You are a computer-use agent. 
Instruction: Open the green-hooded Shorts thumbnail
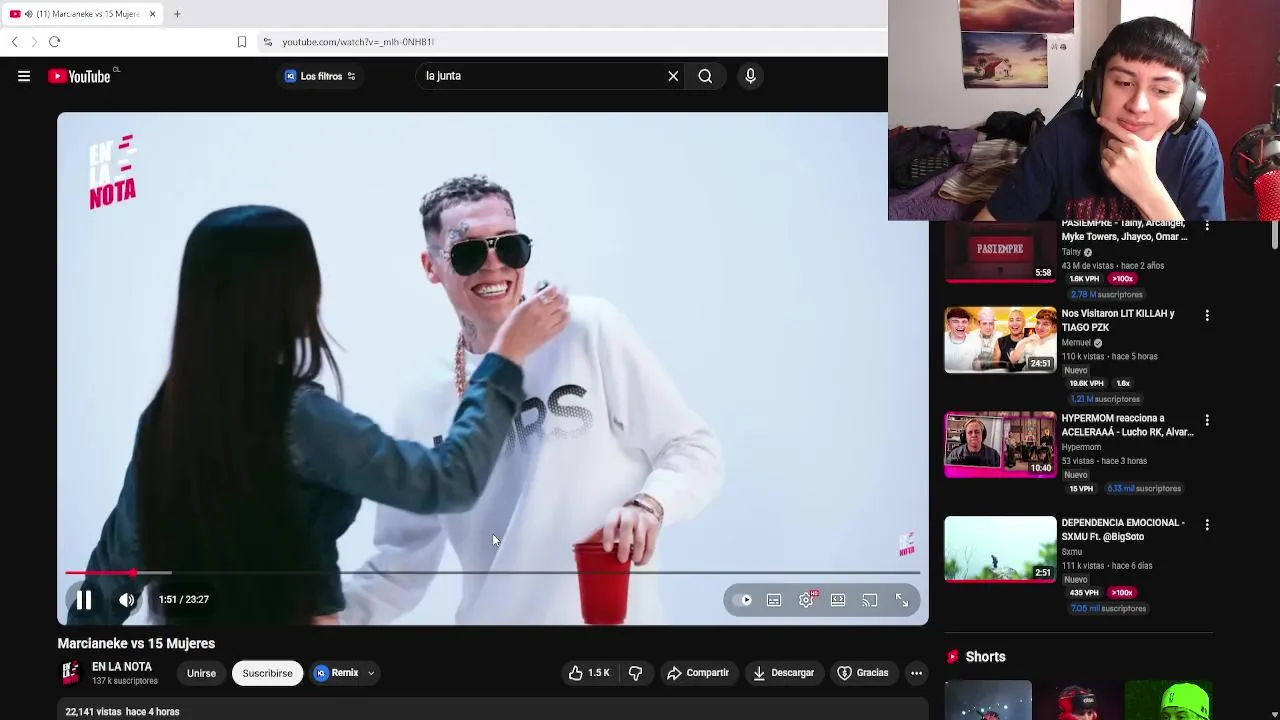click(1168, 700)
